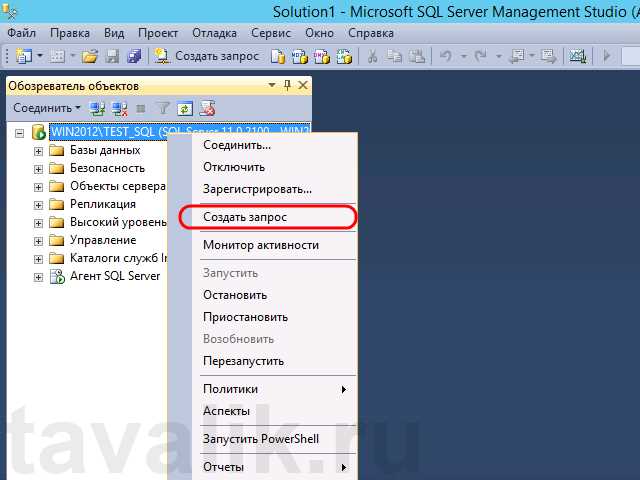The image size is (640, 480).
Task: Expand the Репликация folder
Action: point(38,205)
